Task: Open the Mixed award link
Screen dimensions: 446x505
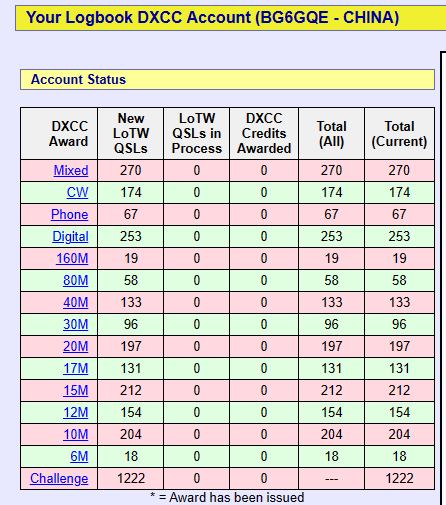Action: pyautogui.click(x=71, y=170)
